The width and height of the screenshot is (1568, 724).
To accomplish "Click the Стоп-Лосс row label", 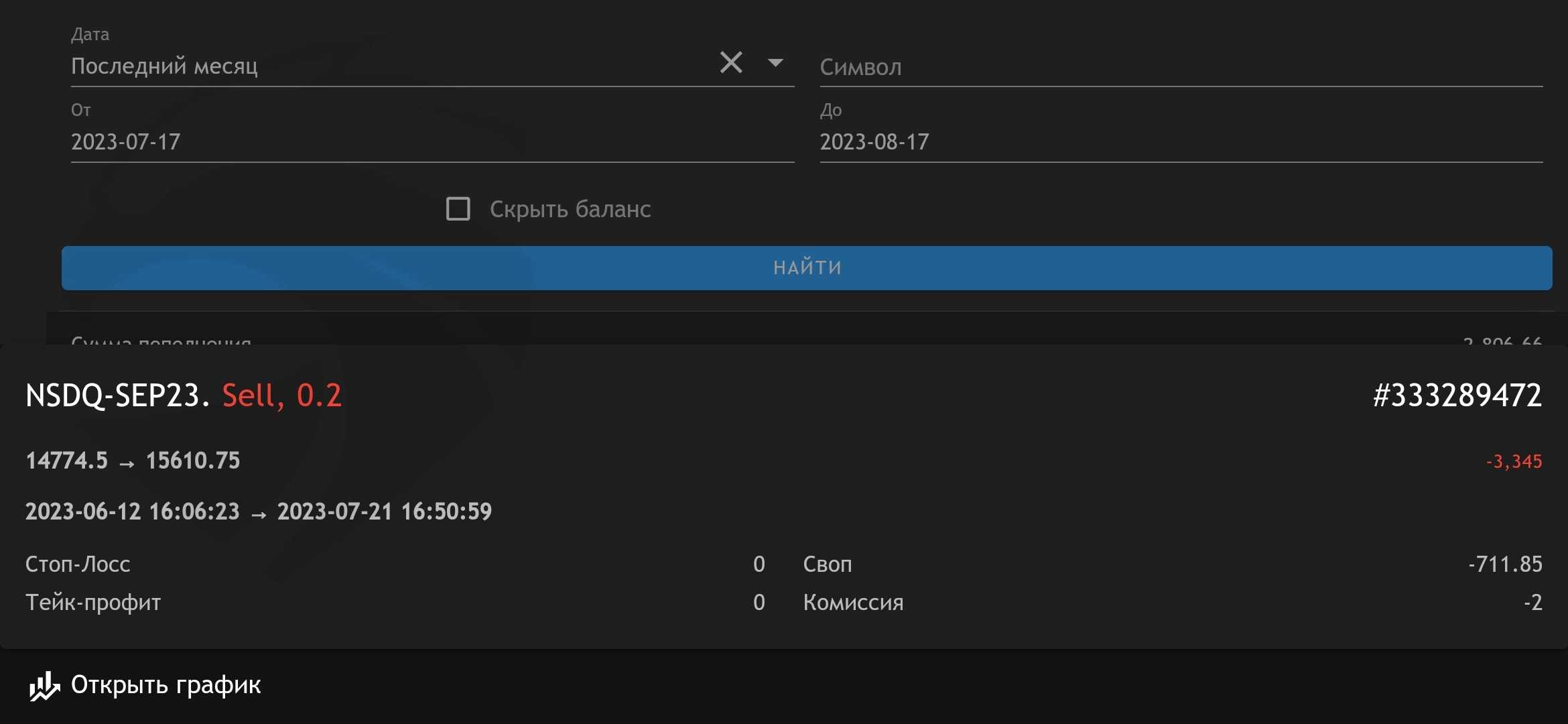I will coord(78,564).
